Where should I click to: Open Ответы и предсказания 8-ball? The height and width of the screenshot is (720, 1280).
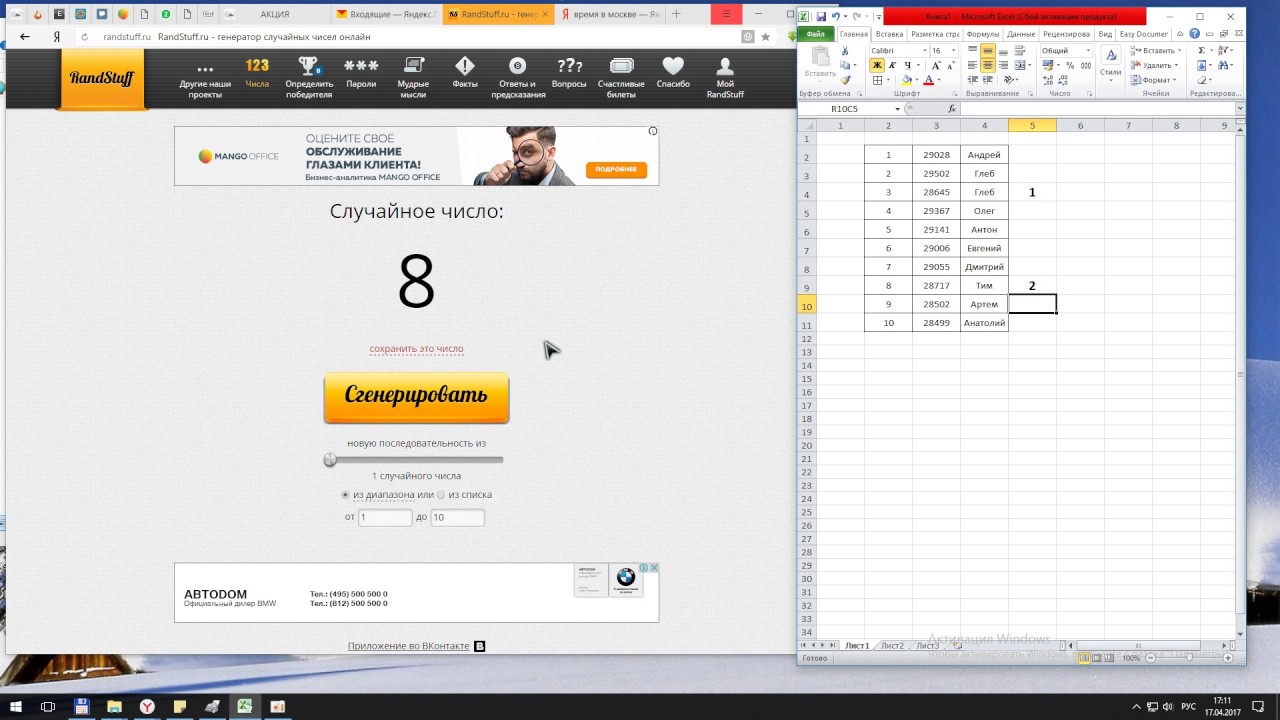(518, 76)
